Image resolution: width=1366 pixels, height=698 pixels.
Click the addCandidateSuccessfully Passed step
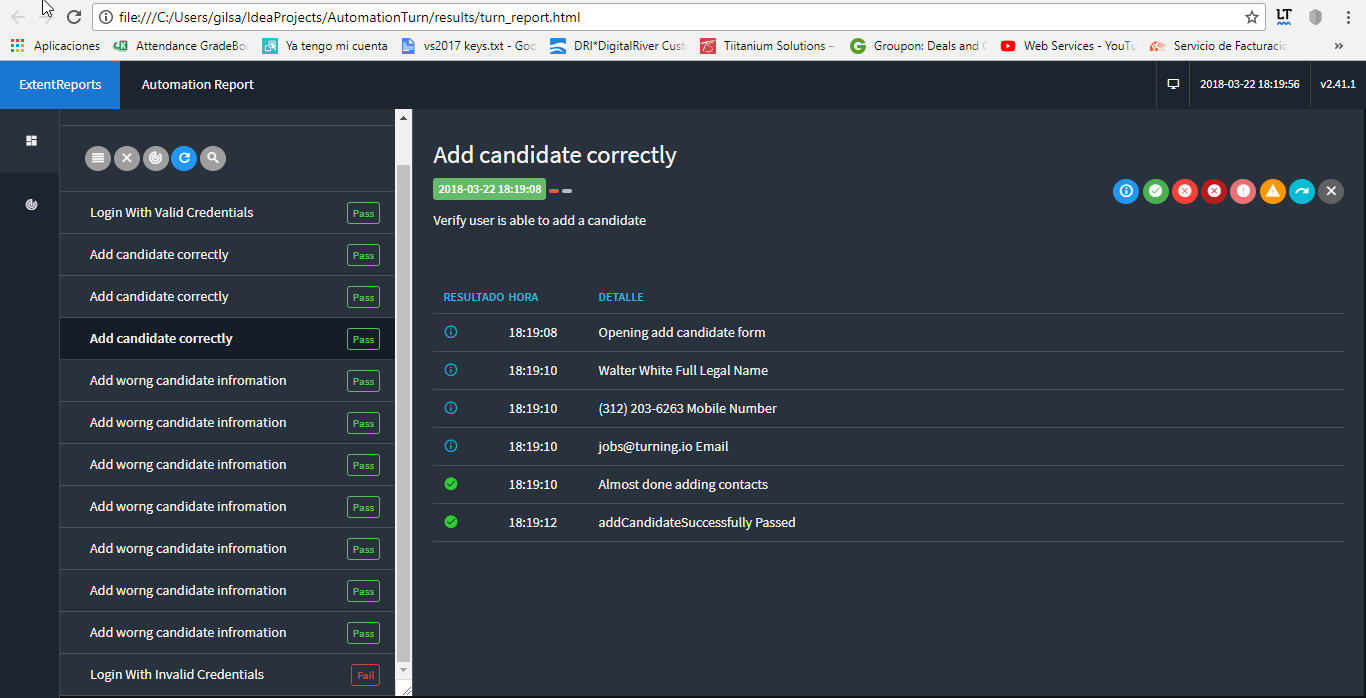(x=888, y=522)
